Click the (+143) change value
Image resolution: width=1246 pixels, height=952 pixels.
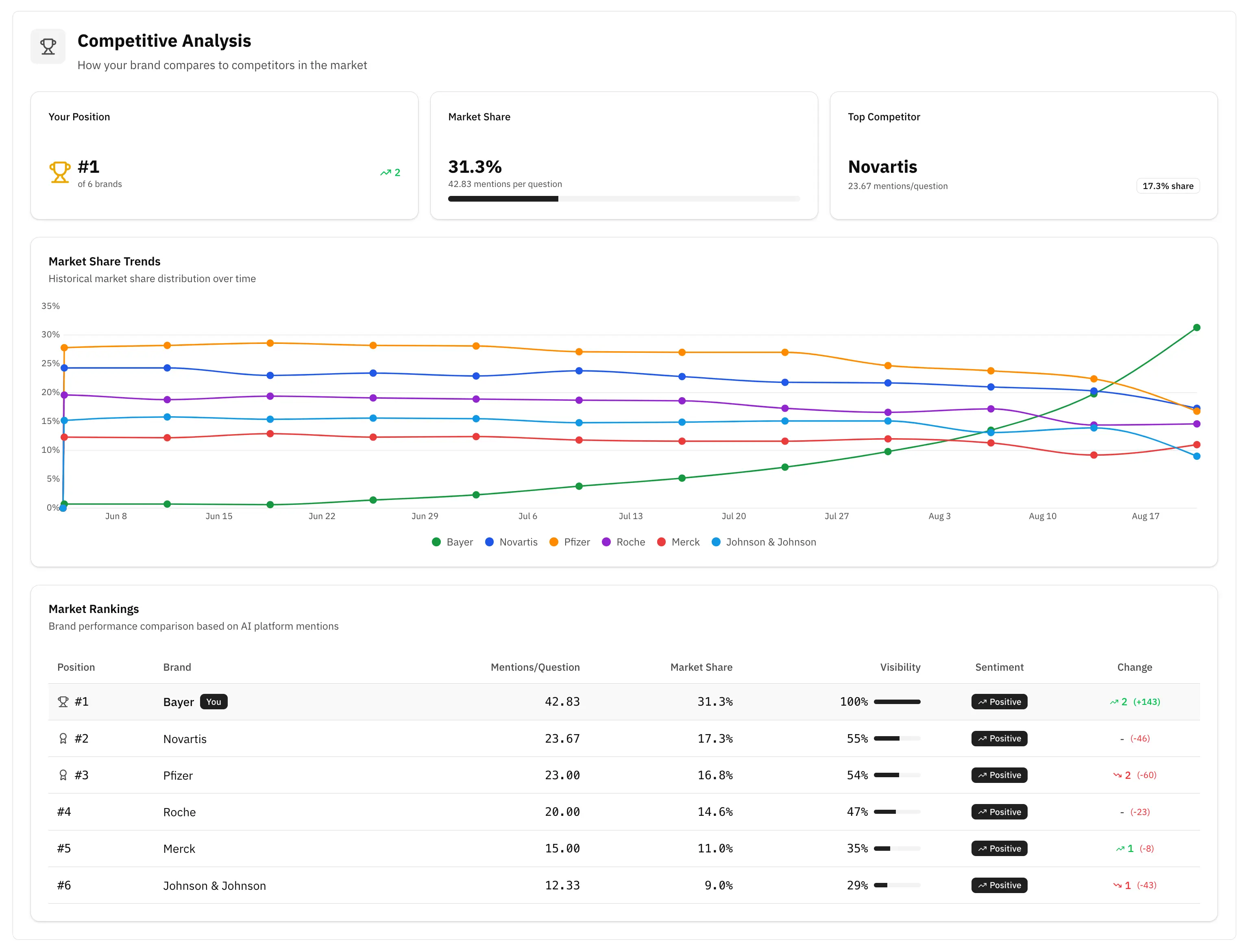pos(1146,702)
